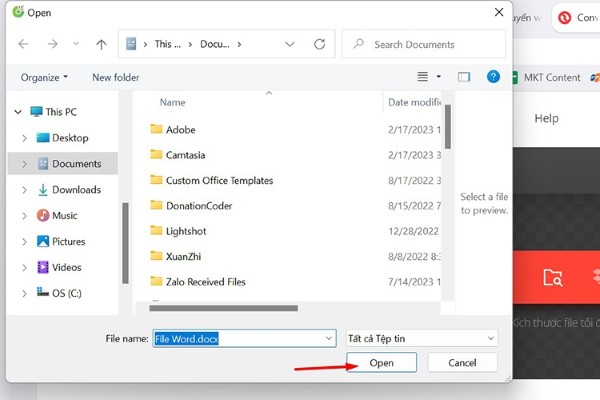Click the Forward navigation arrow
The width and height of the screenshot is (600, 400).
(52, 44)
